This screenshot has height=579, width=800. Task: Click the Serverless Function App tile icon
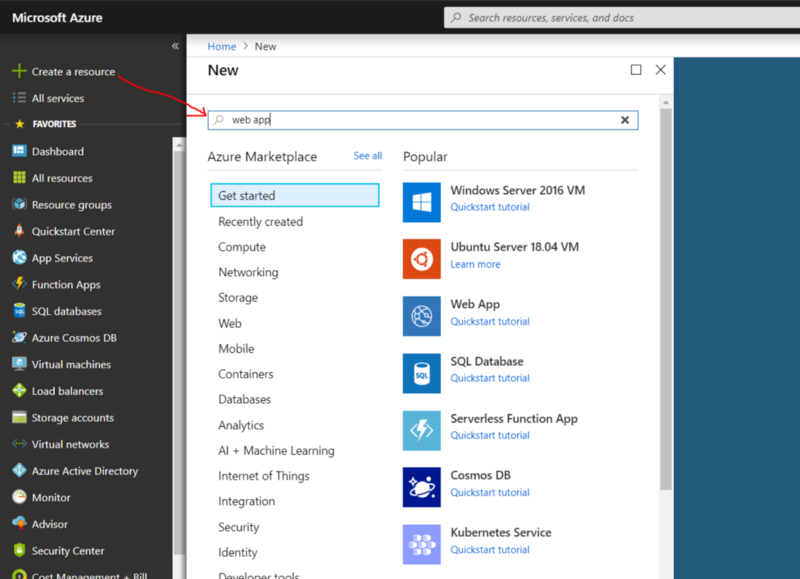[x=421, y=431]
